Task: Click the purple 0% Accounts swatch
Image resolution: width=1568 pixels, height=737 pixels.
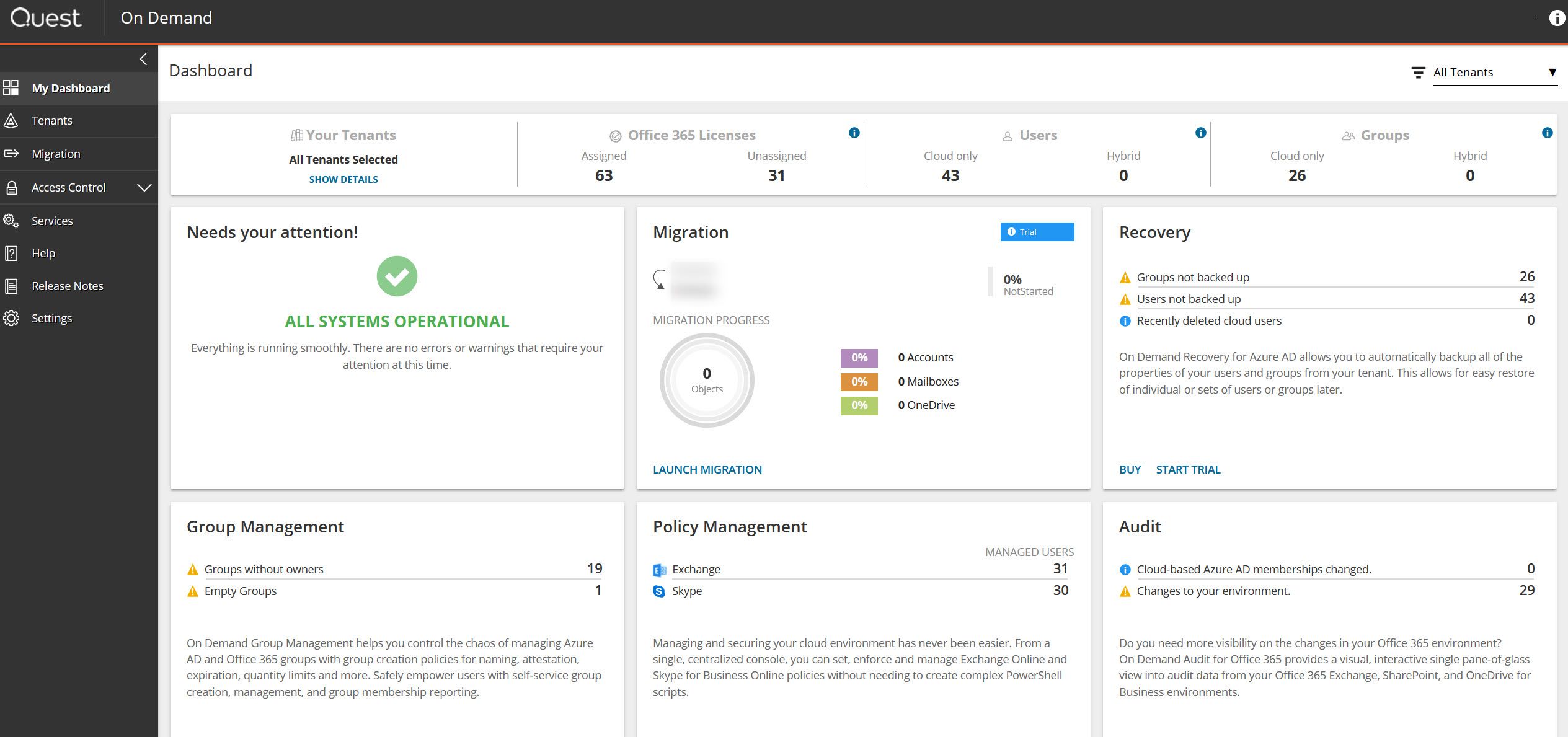Action: click(x=859, y=358)
